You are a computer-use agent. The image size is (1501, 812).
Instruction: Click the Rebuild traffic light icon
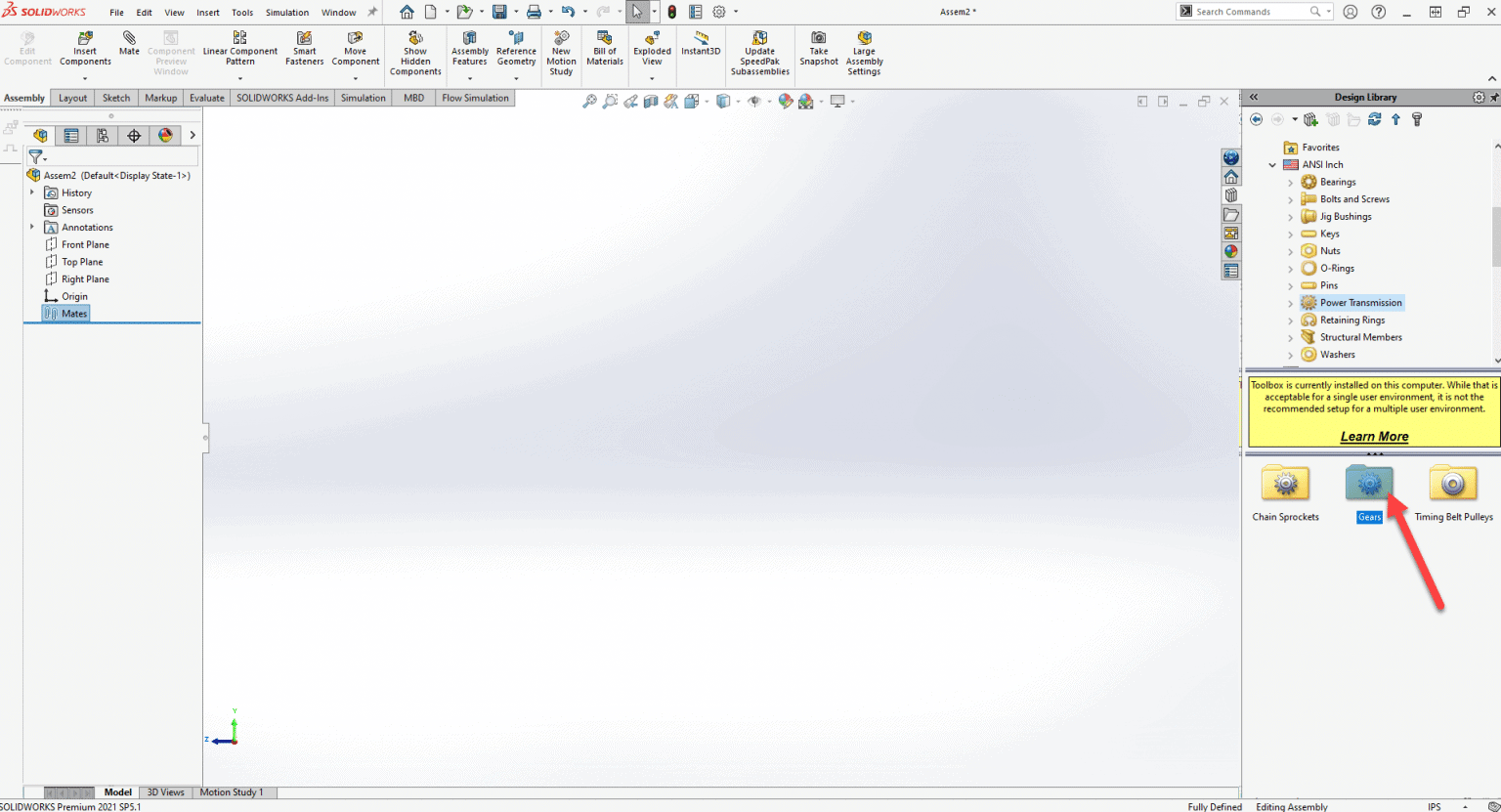(671, 12)
